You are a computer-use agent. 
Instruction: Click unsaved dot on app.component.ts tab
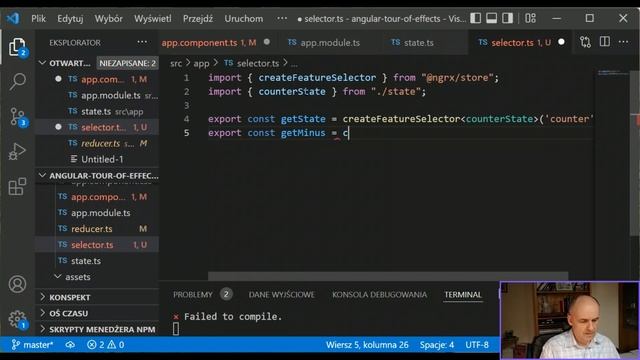(x=267, y=42)
